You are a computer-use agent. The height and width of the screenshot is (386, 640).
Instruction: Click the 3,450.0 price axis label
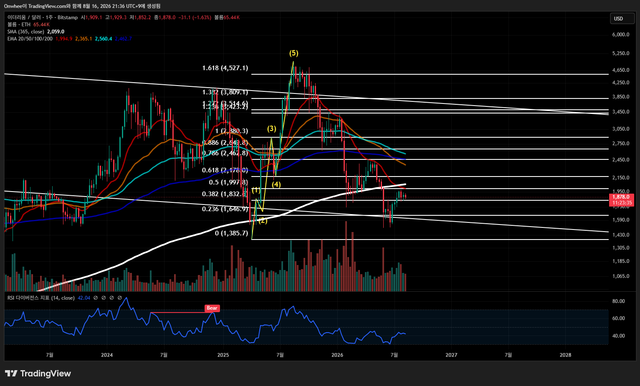pos(621,112)
